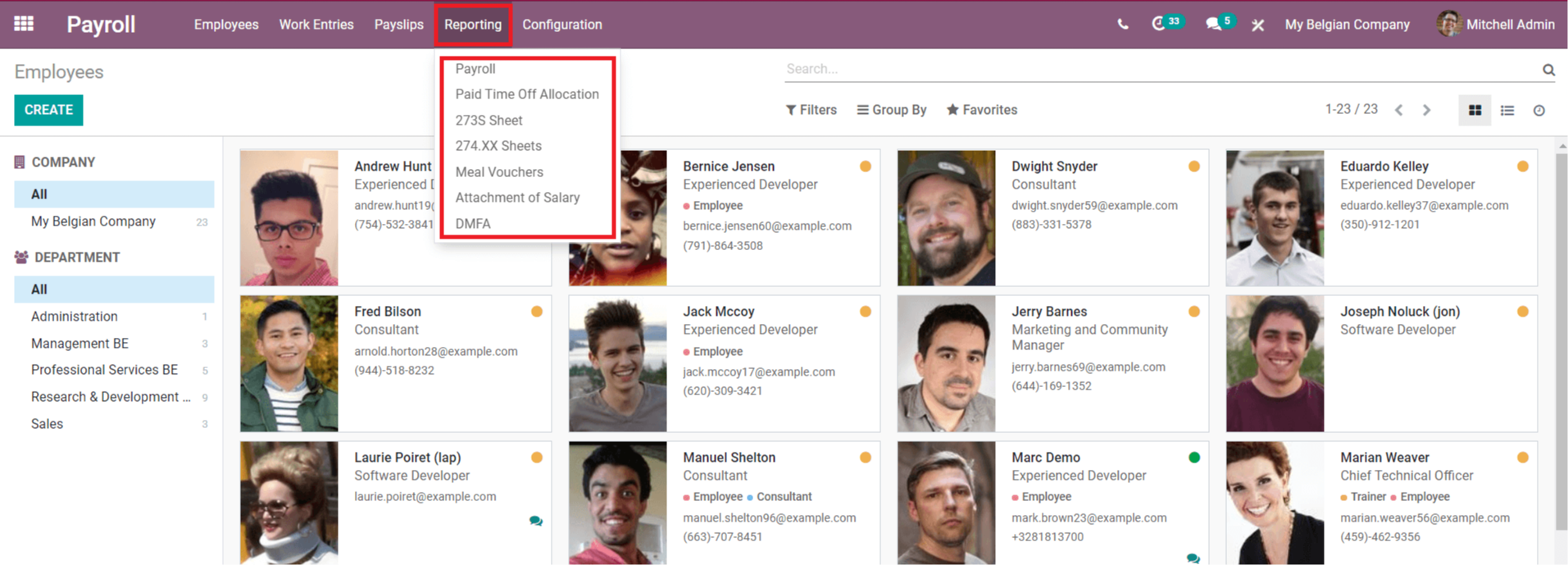This screenshot has width=1568, height=565.
Task: Go to the next page arrow
Action: tap(1427, 111)
